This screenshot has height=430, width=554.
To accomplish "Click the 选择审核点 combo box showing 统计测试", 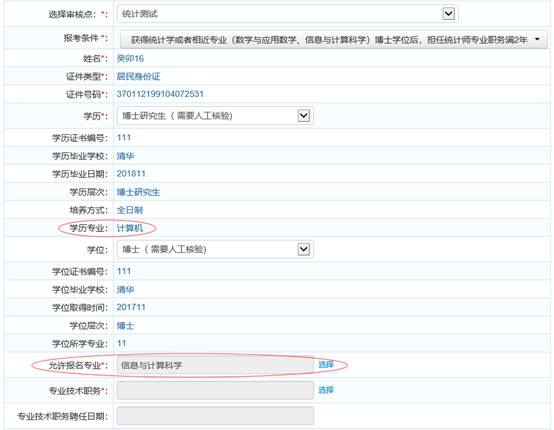I will [288, 14].
